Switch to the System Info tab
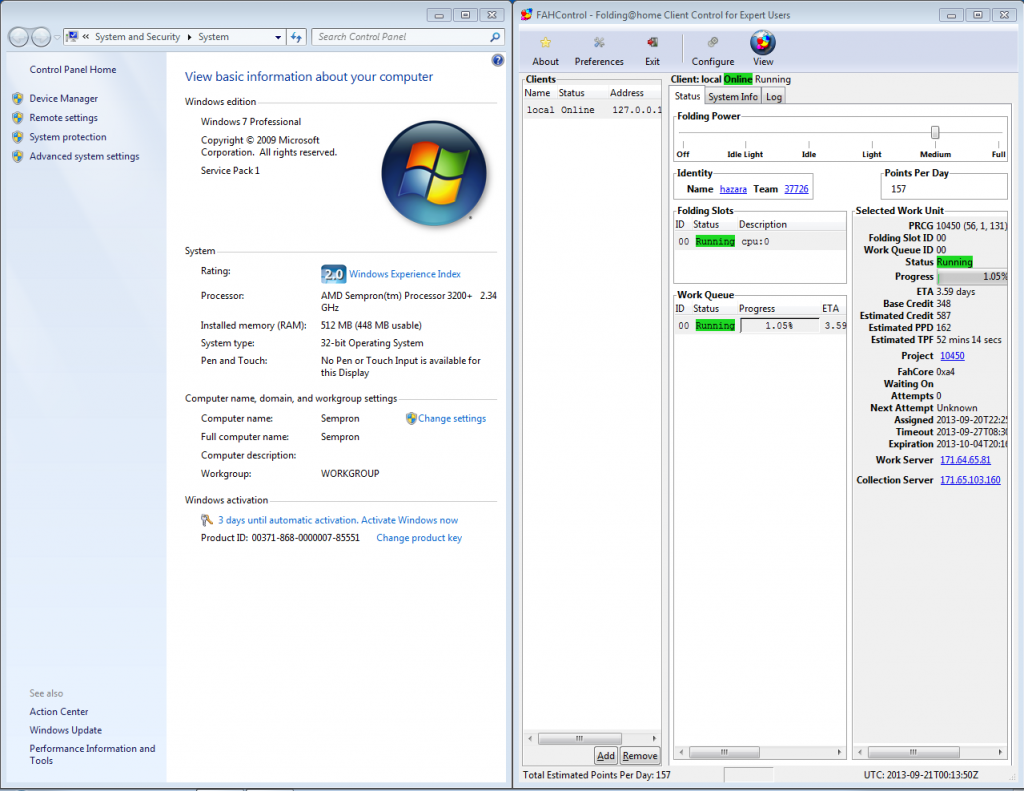The height and width of the screenshot is (791, 1024). click(733, 97)
